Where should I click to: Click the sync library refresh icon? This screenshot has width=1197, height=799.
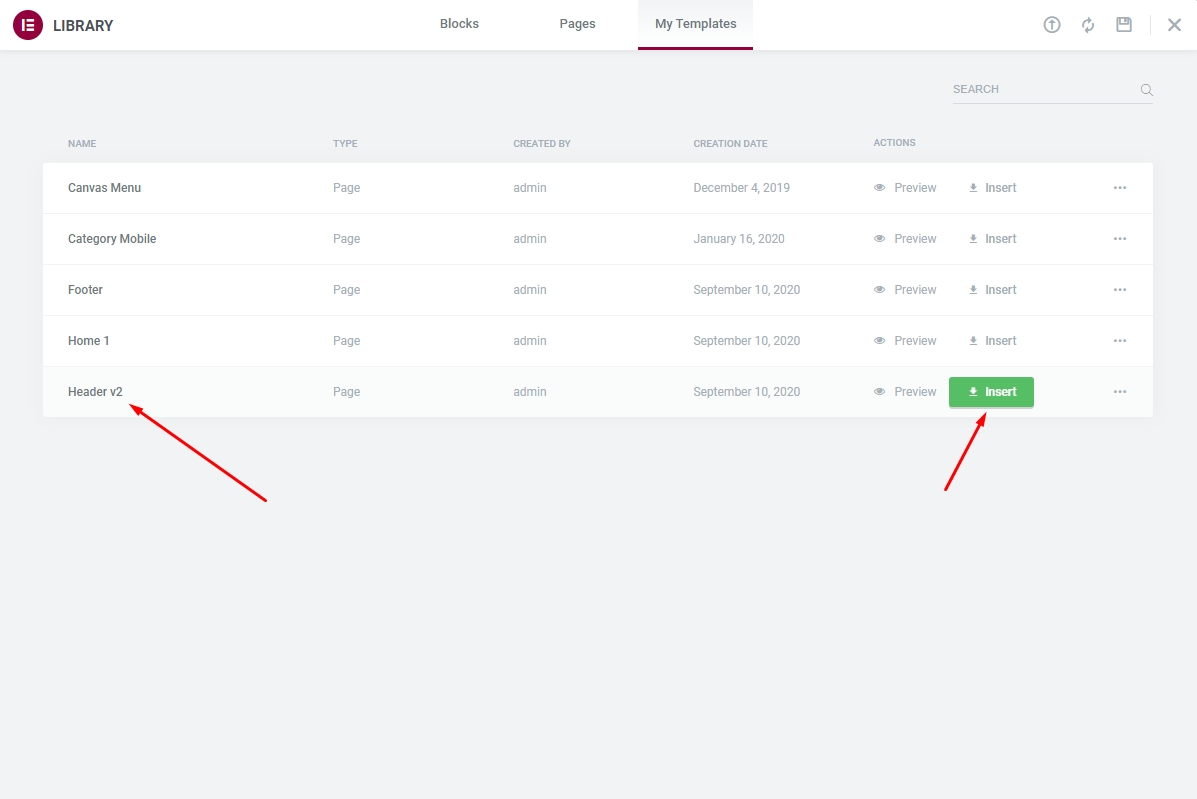[x=1088, y=25]
